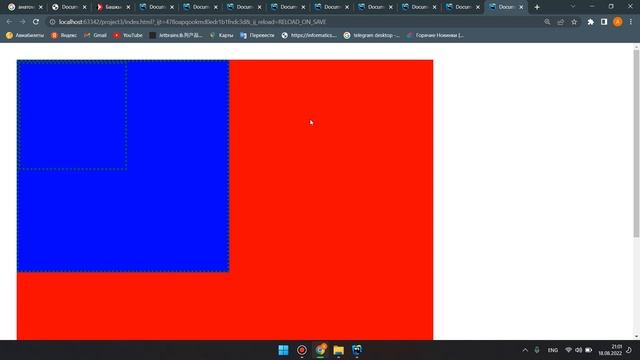Open the Wi-Fi network tray icon

coord(568,350)
